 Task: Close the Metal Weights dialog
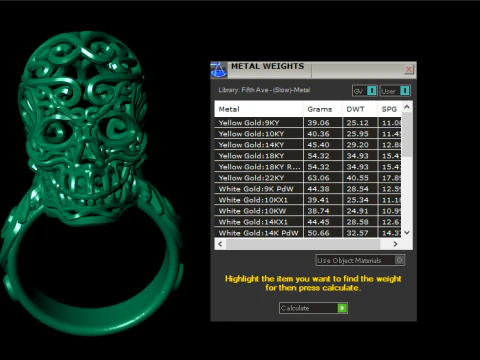[409, 69]
